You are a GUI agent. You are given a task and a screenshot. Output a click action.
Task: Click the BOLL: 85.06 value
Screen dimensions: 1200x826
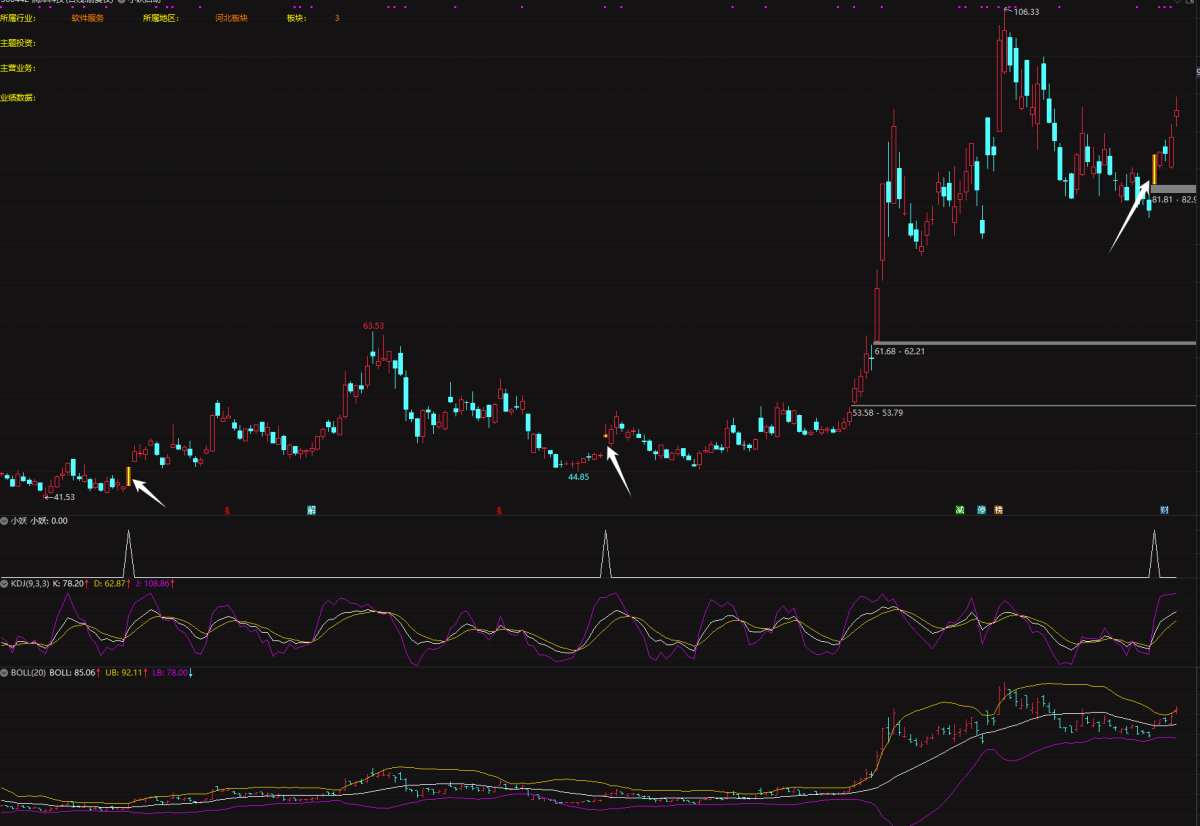coord(74,673)
